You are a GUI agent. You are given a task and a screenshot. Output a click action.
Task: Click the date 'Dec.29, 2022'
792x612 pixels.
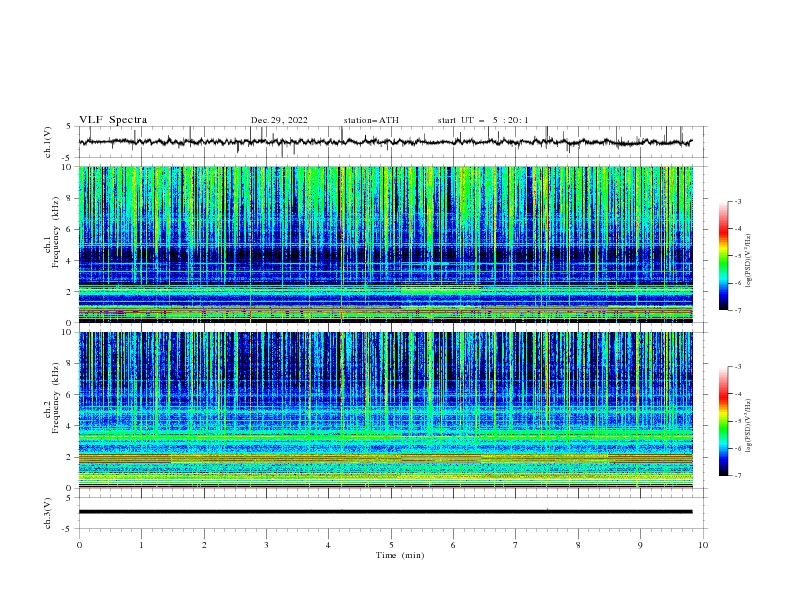pyautogui.click(x=279, y=120)
